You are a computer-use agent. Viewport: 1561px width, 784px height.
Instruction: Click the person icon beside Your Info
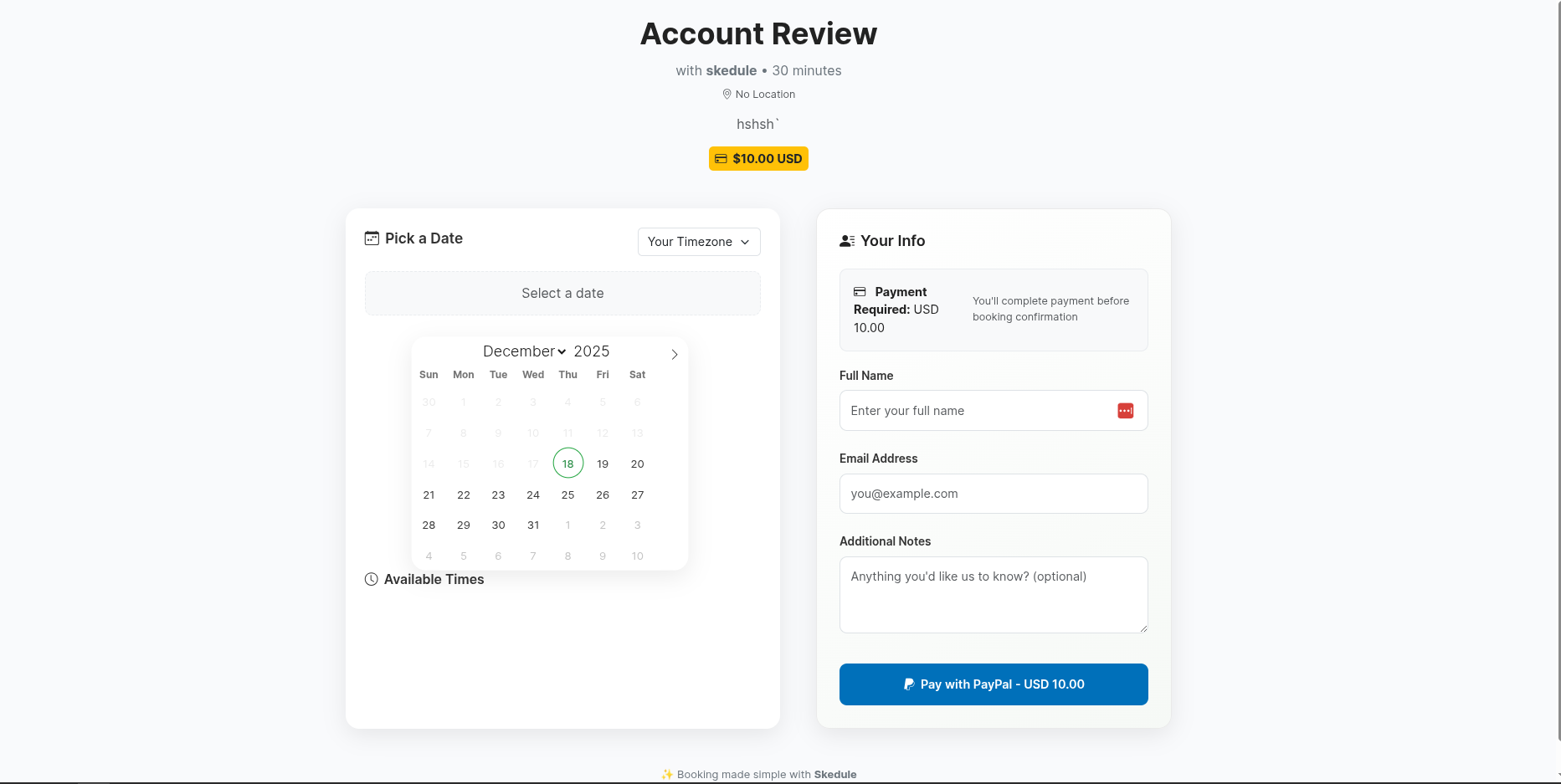847,240
